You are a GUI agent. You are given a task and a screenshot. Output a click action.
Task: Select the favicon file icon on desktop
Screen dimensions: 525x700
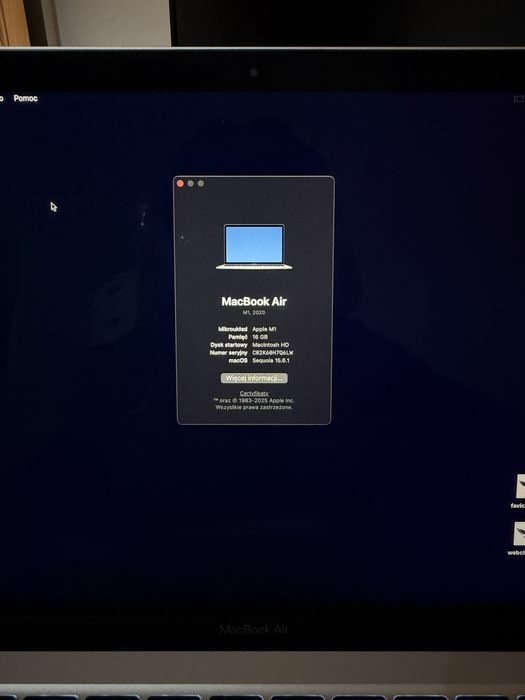pos(521,487)
